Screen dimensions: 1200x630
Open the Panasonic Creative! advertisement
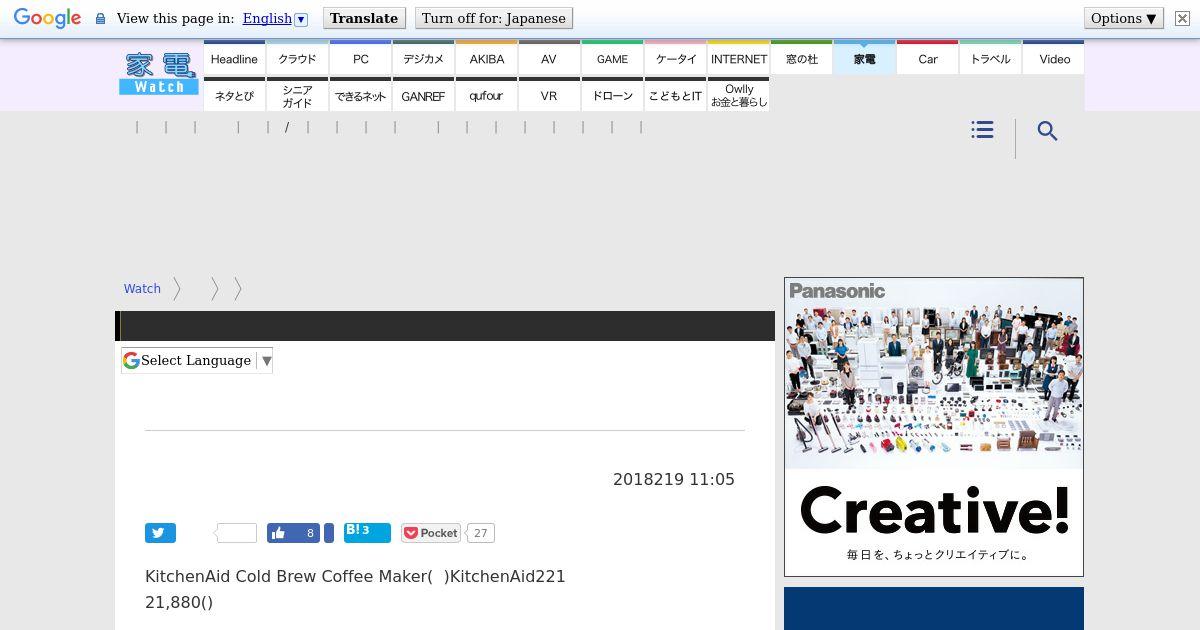[933, 427]
